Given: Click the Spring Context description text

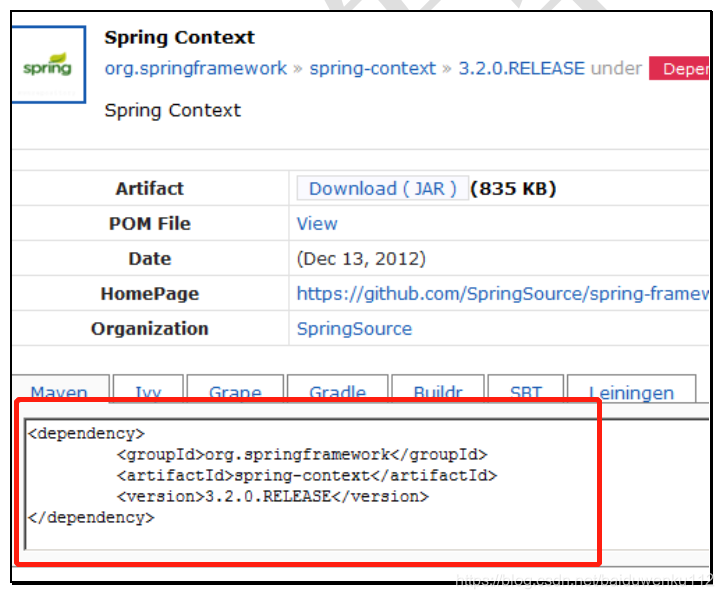Looking at the screenshot, I should pyautogui.click(x=173, y=110).
